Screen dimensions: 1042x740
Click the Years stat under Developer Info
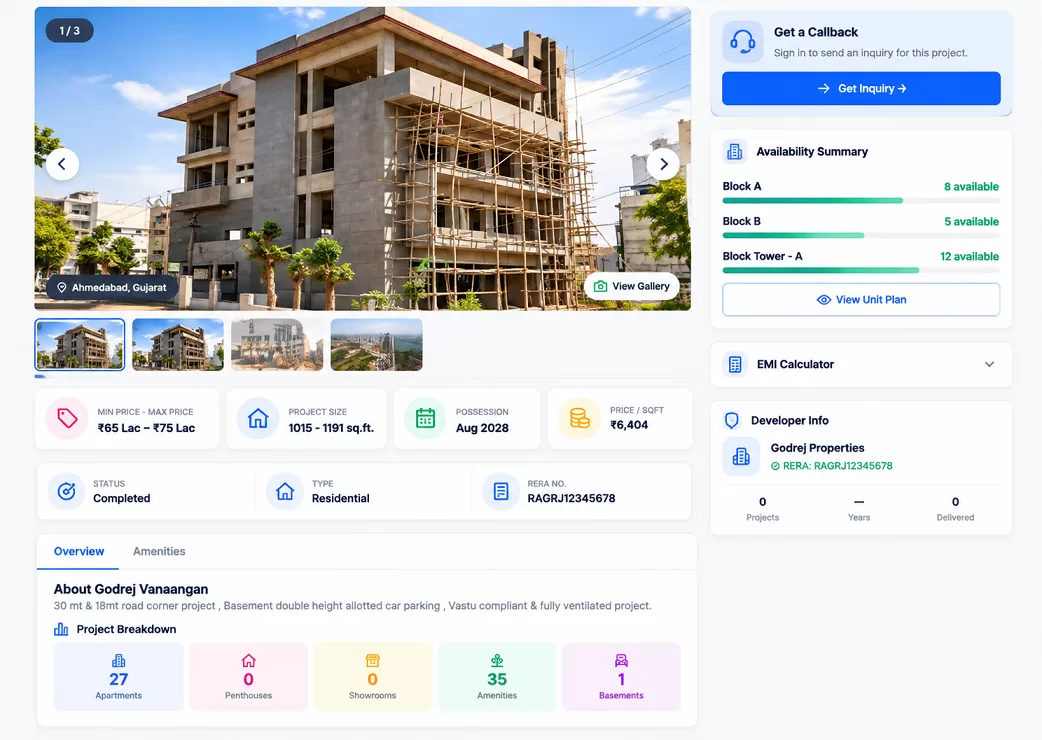(859, 509)
